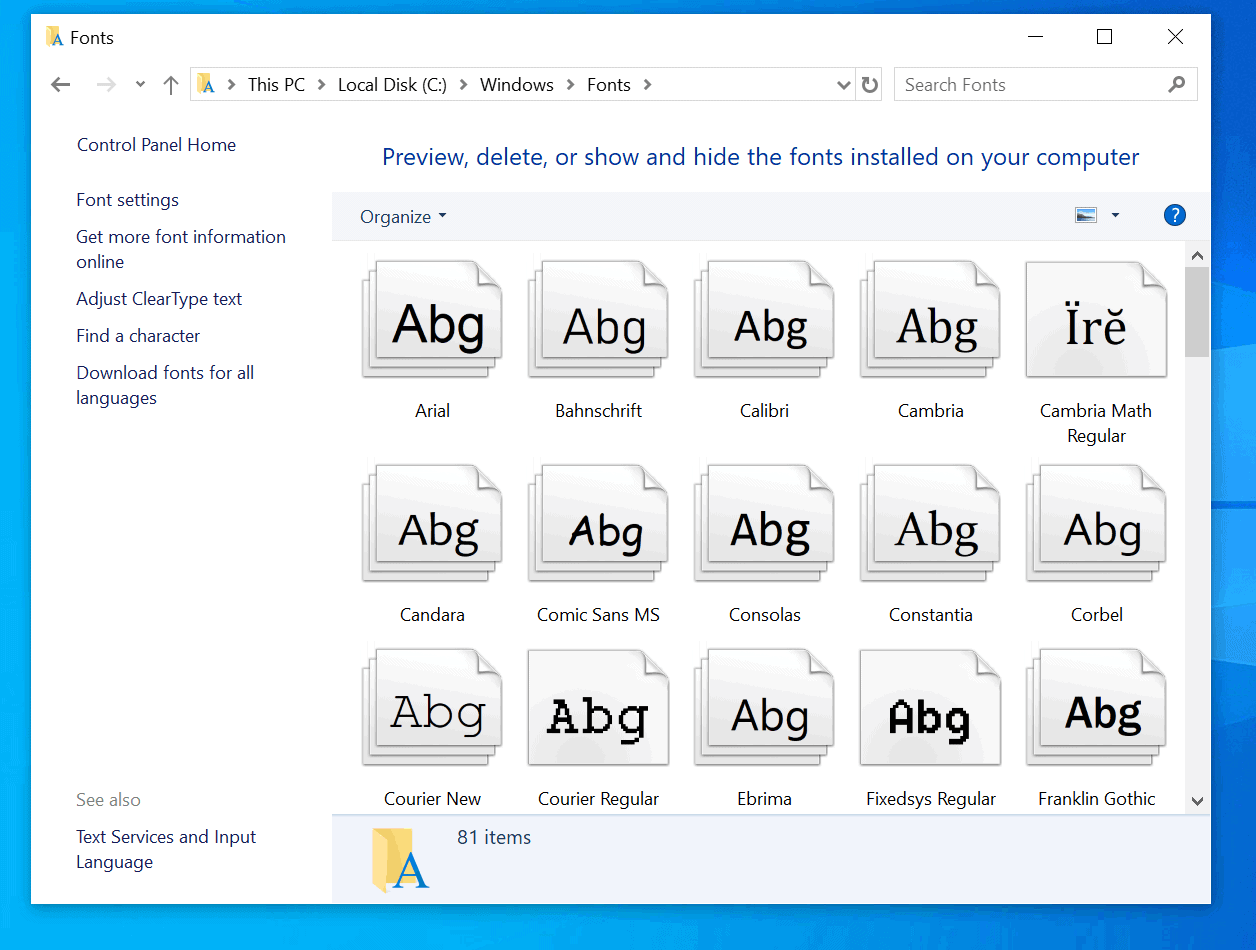
Task: Click the Fonts folder icon in address bar
Action: [x=206, y=85]
